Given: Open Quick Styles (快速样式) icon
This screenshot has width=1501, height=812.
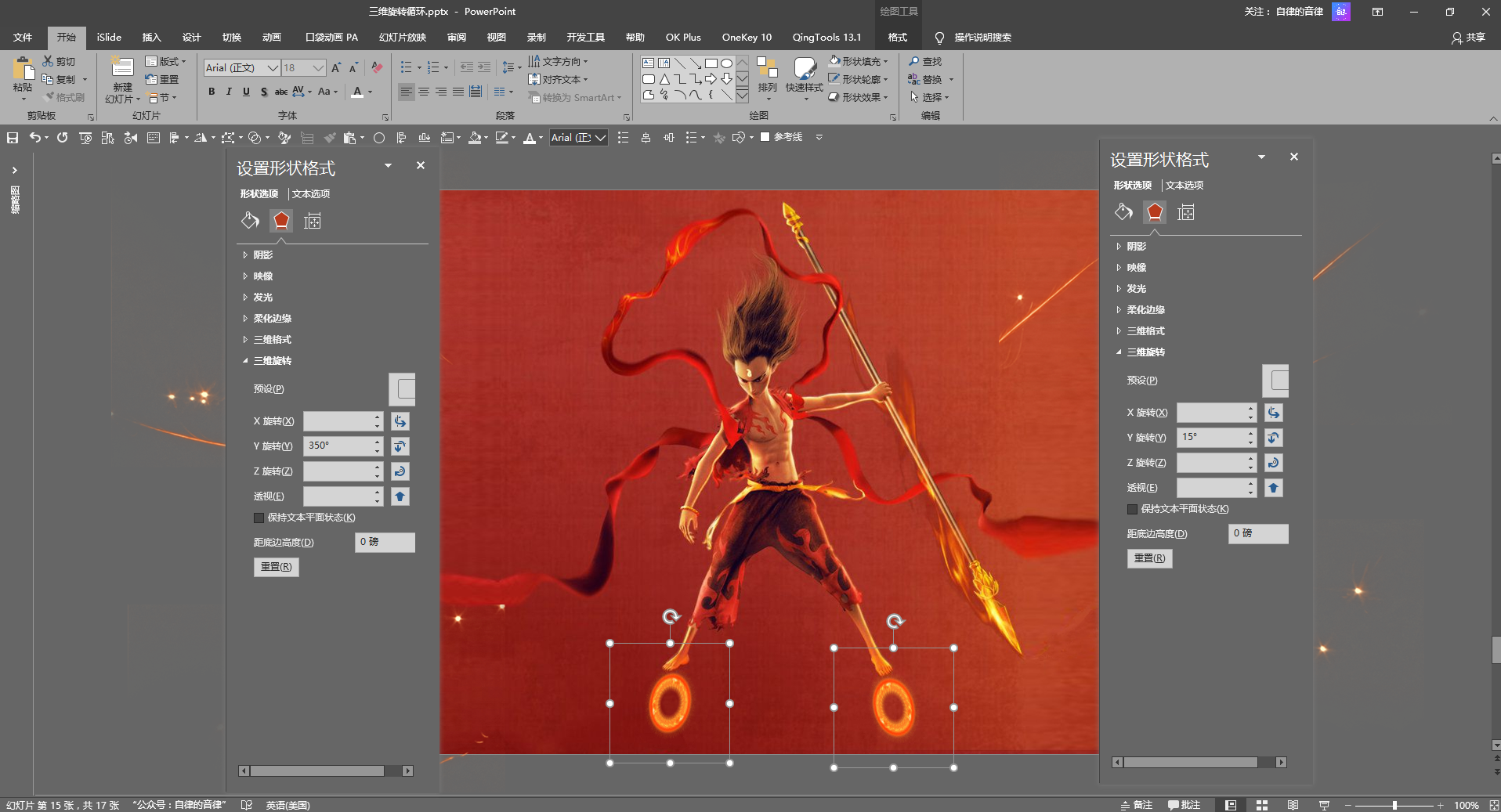Looking at the screenshot, I should [x=805, y=69].
